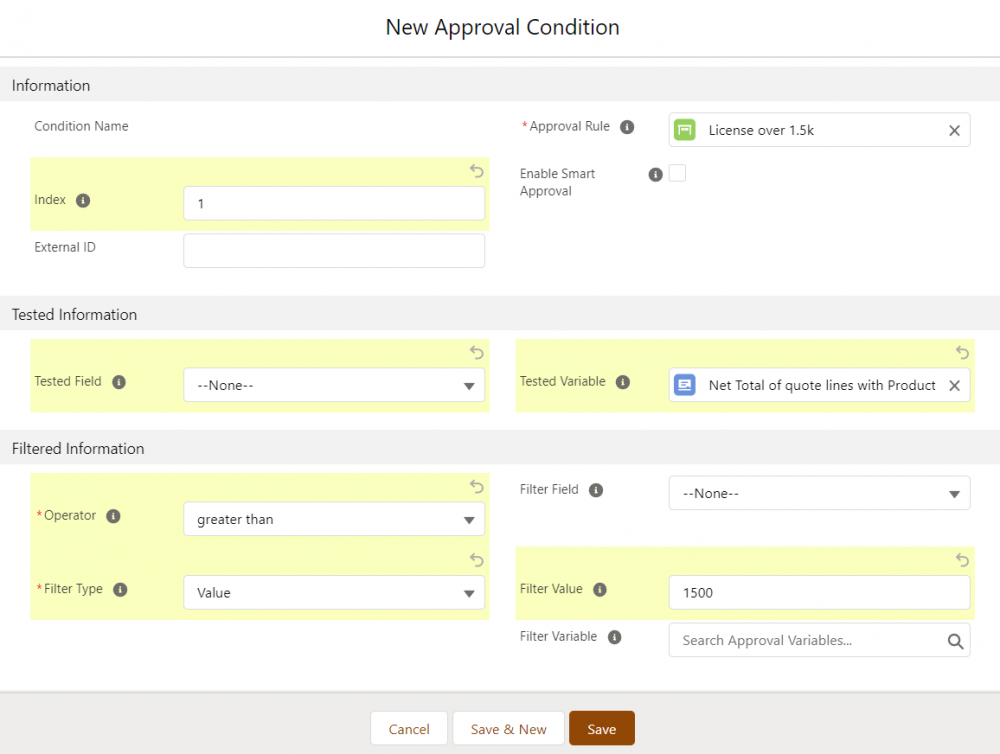The image size is (1000, 754).
Task: Click the Save & New button
Action: pos(508,728)
